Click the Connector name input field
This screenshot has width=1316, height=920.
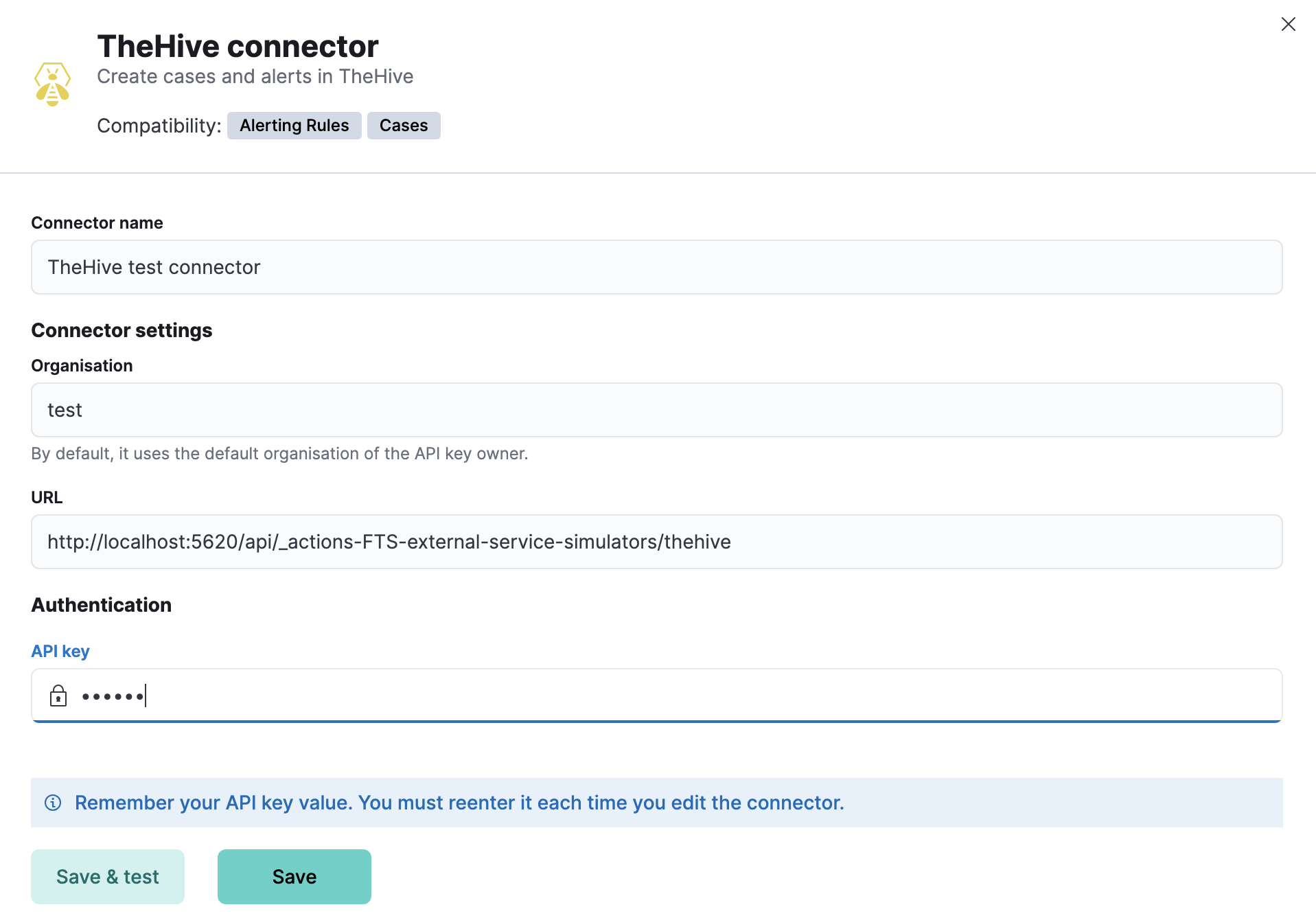[x=656, y=267]
